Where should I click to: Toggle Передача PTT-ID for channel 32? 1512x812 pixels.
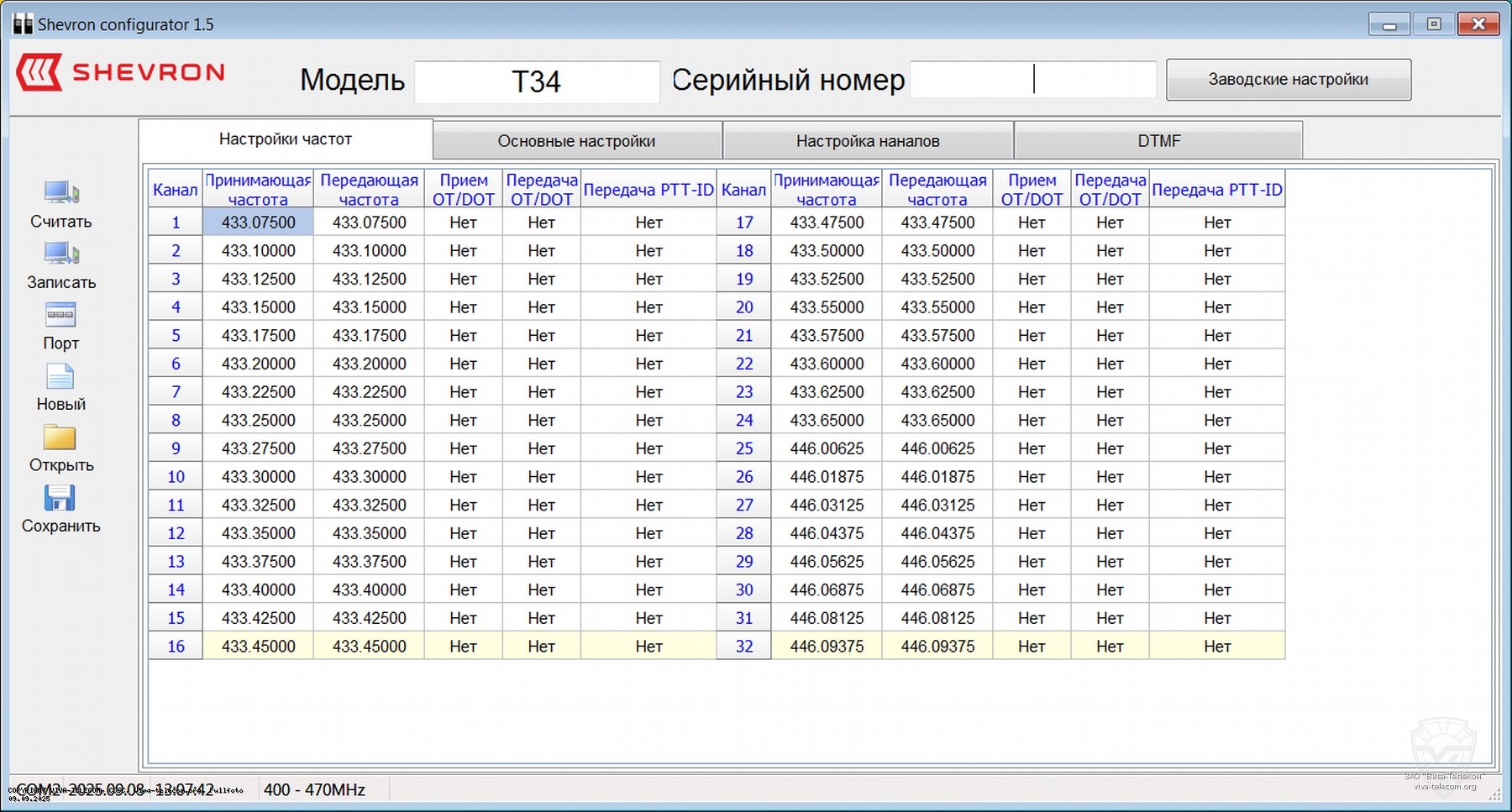(x=1217, y=646)
